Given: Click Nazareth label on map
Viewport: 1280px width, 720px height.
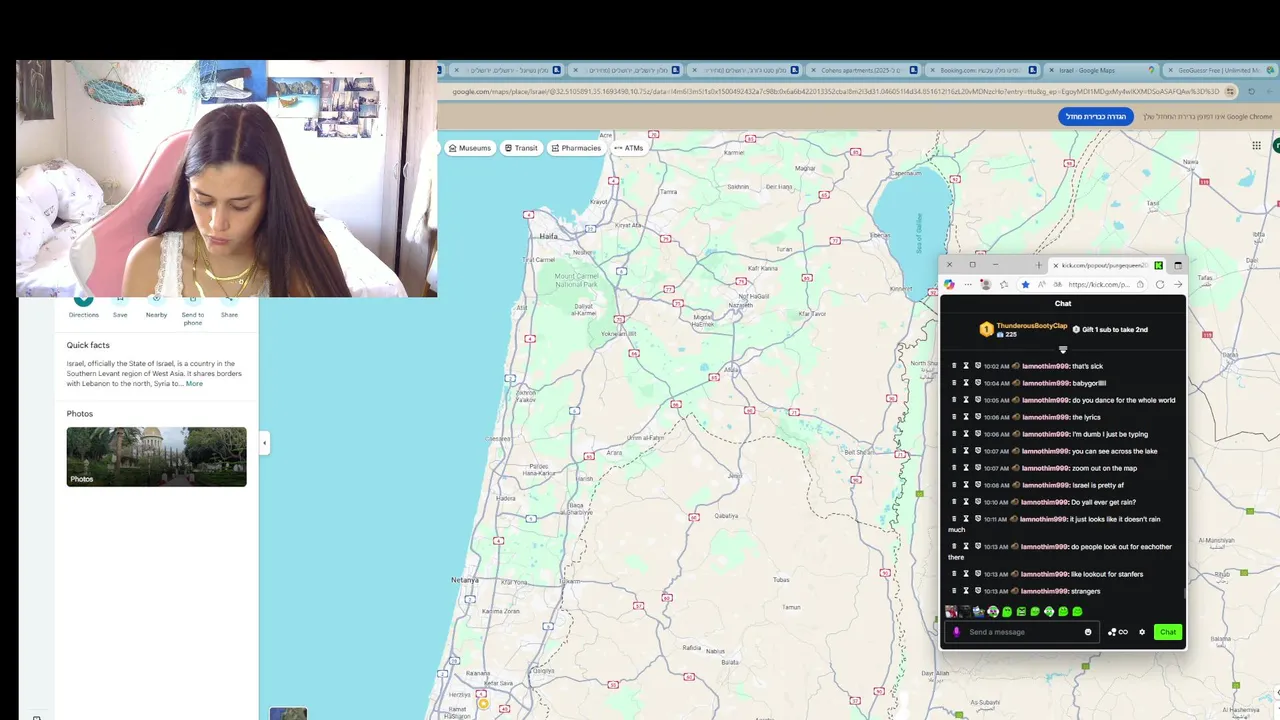Looking at the screenshot, I should pyautogui.click(x=740, y=305).
